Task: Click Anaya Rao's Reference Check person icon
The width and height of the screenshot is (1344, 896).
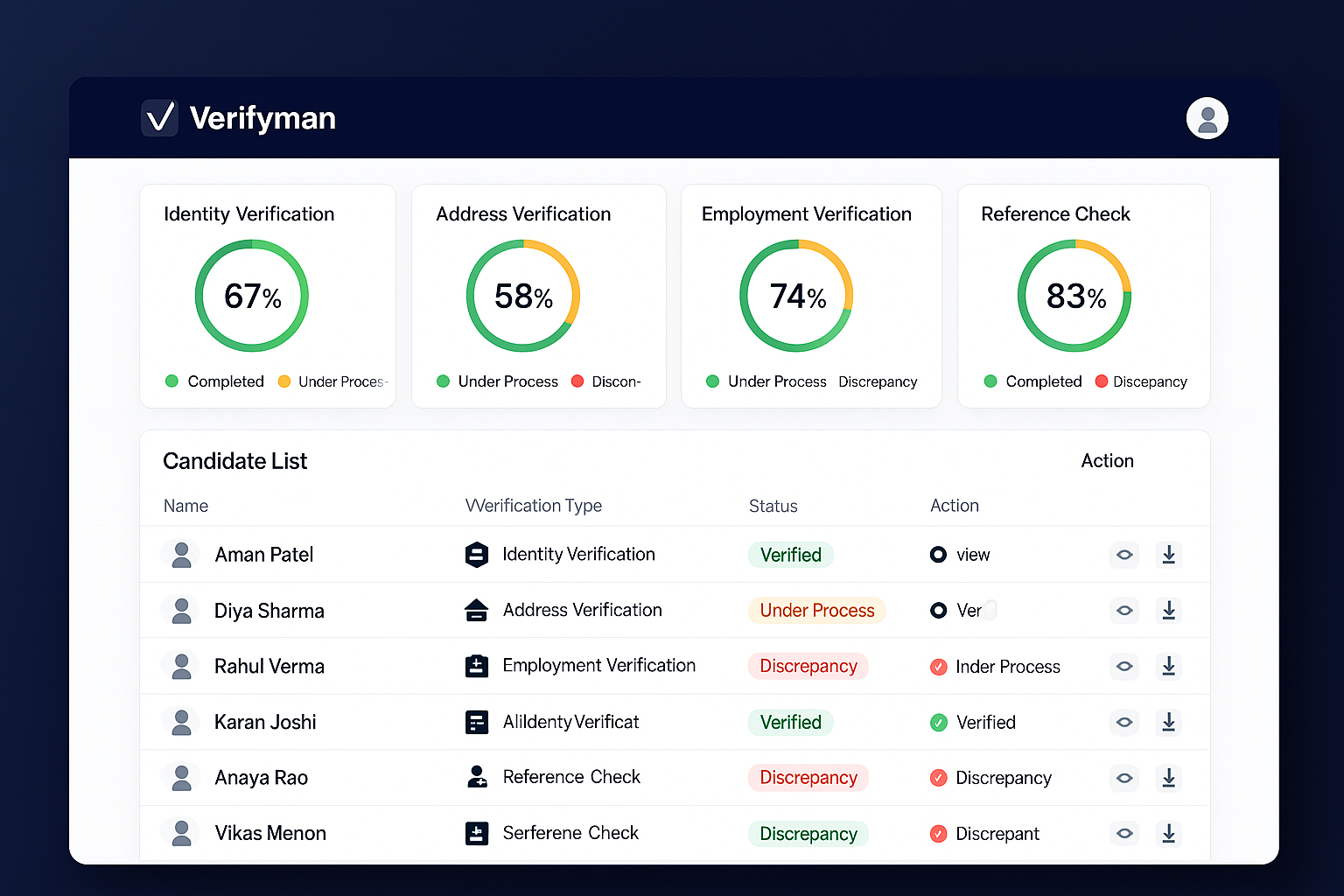Action: coord(476,777)
